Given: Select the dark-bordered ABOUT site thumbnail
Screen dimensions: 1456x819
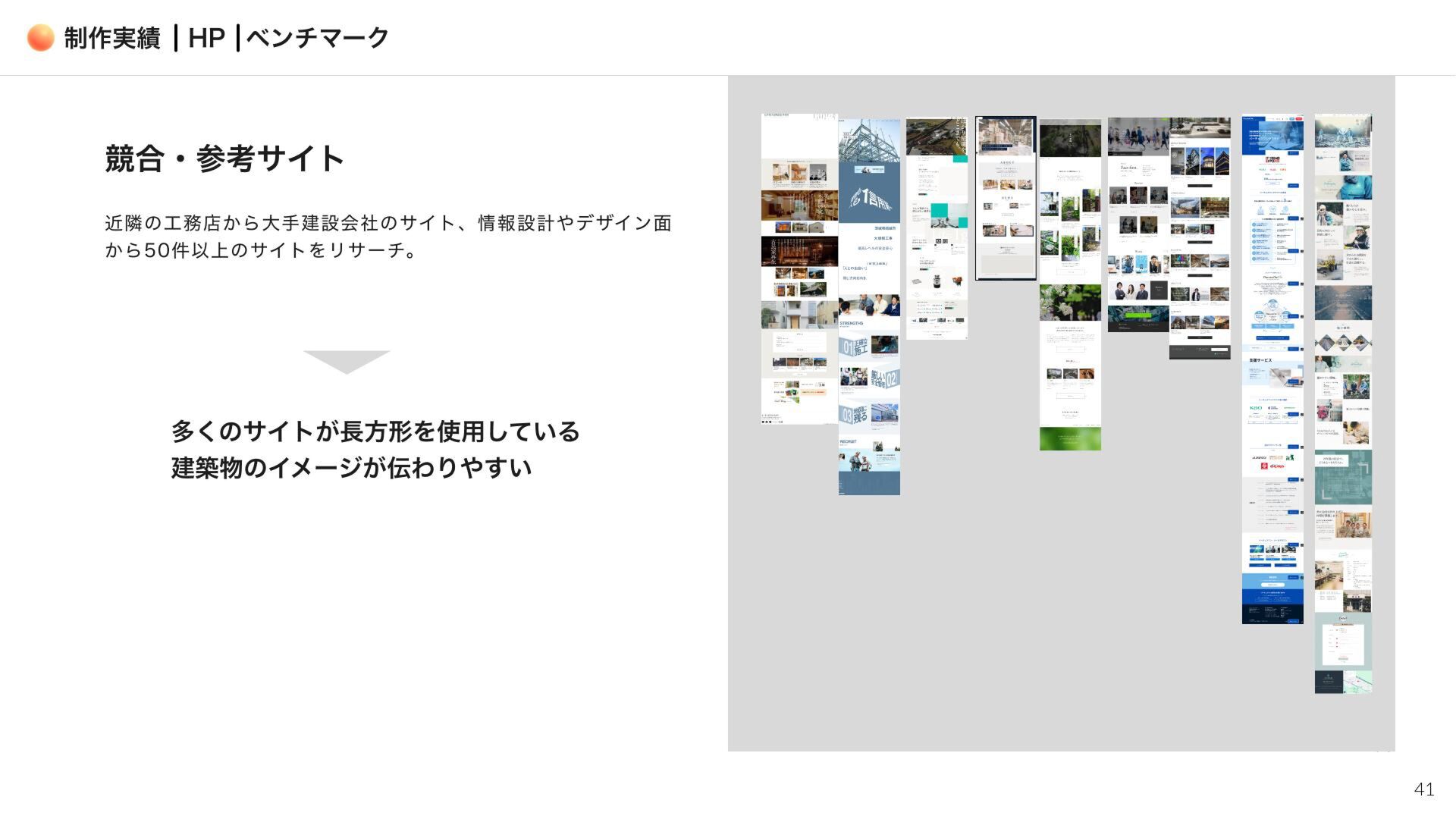Looking at the screenshot, I should tap(1006, 199).
